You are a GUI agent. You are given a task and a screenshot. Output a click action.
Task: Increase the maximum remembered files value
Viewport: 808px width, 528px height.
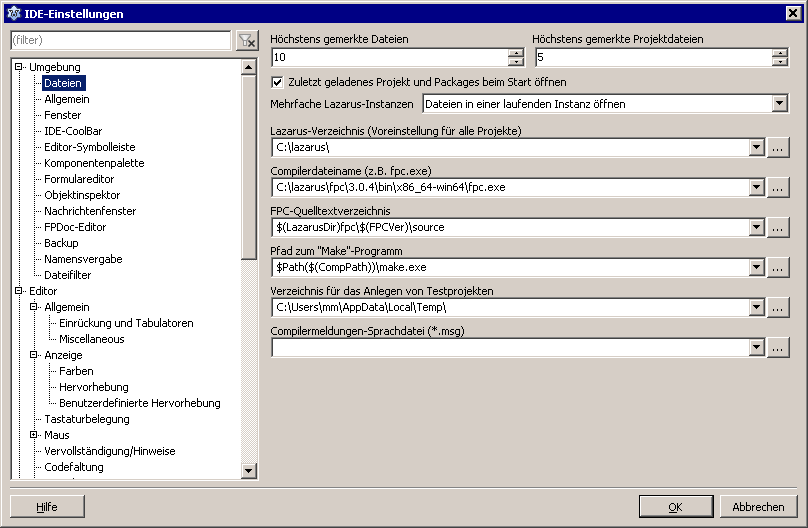(516, 53)
